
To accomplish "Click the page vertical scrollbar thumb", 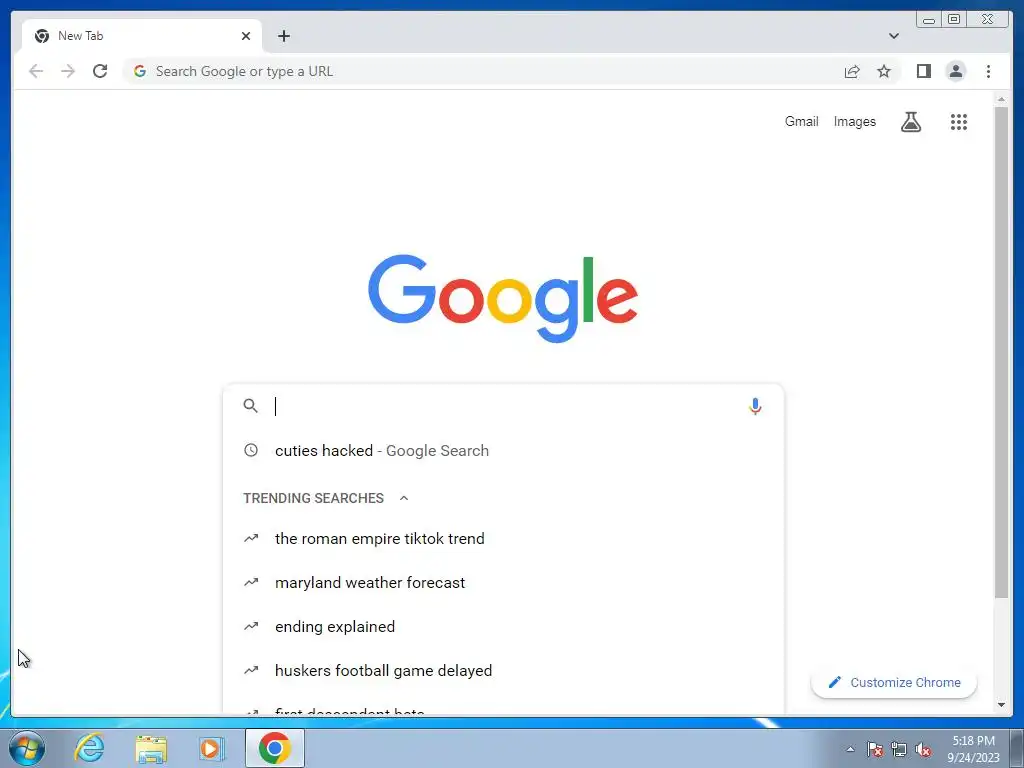I will click(1001, 351).
